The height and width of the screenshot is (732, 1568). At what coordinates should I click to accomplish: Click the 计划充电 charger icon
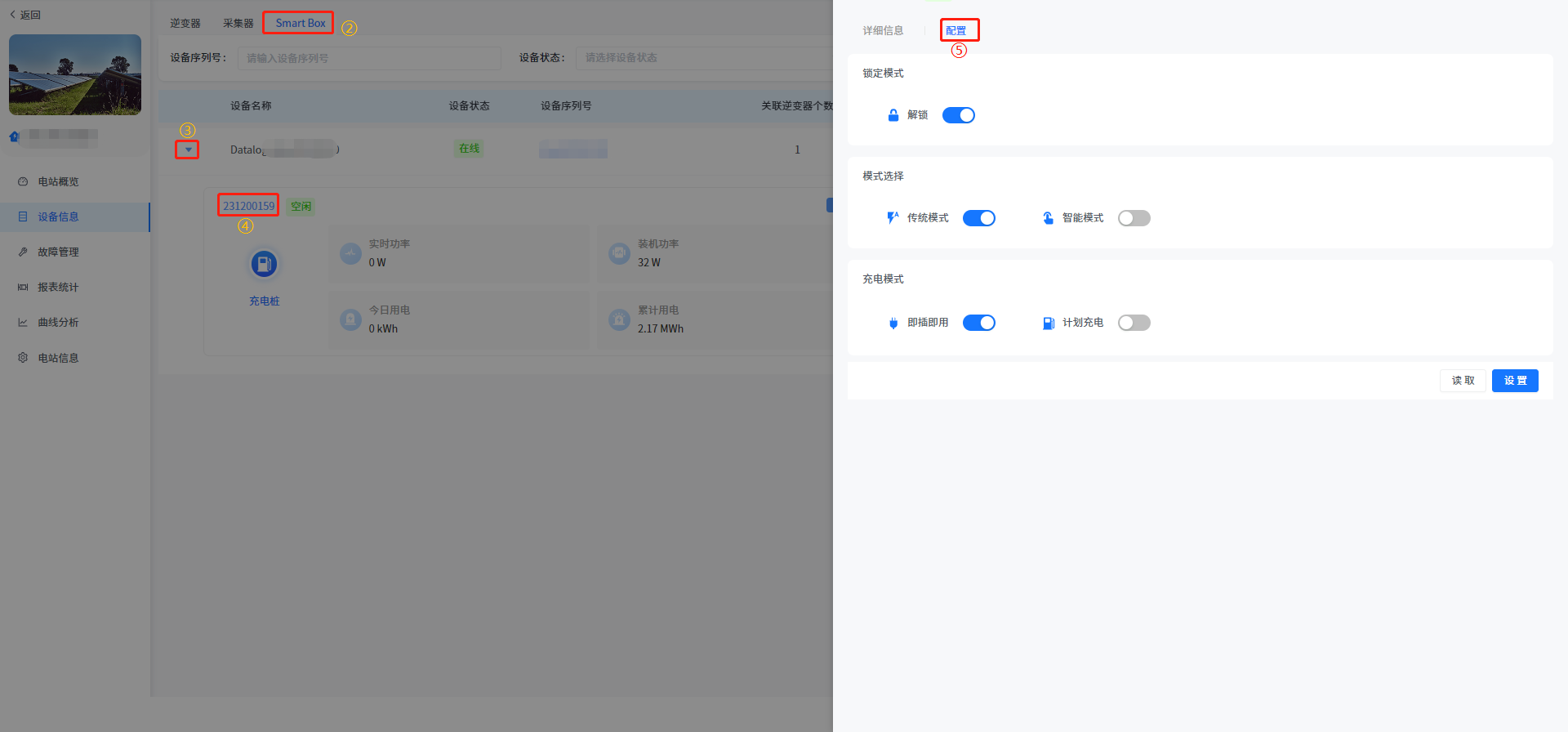pos(1049,323)
